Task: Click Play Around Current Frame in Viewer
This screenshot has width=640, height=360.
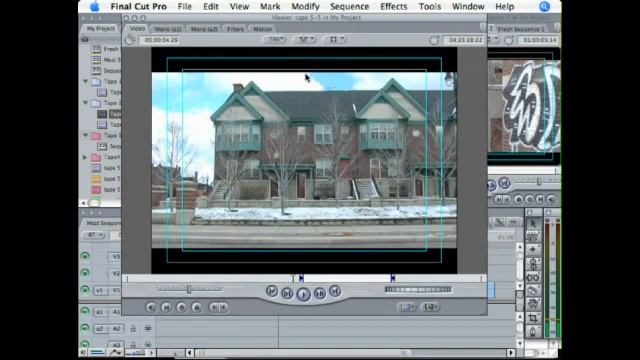Action: [x=320, y=293]
